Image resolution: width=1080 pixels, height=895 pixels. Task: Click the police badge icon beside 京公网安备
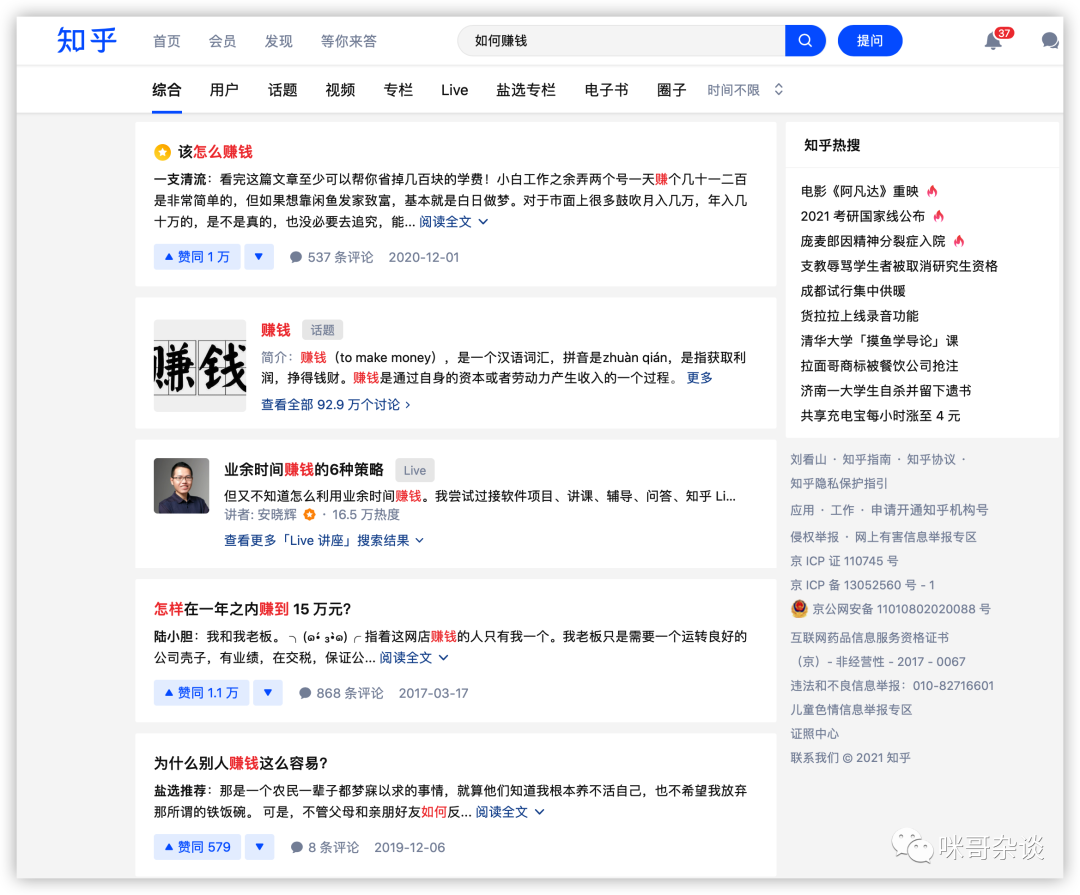point(799,609)
